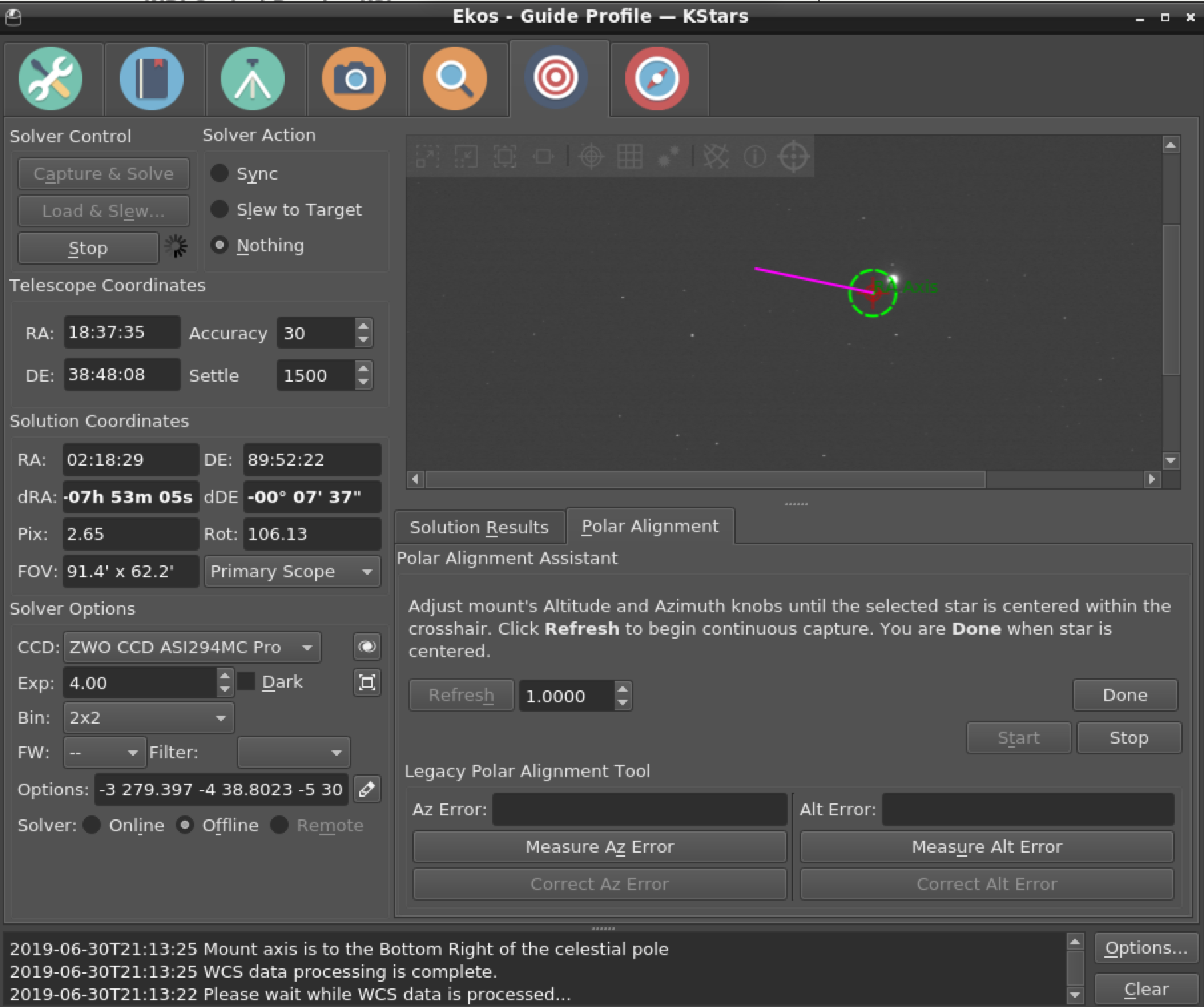Decrease Settle value with down arrow
The image size is (1204, 1007).
pyautogui.click(x=363, y=382)
